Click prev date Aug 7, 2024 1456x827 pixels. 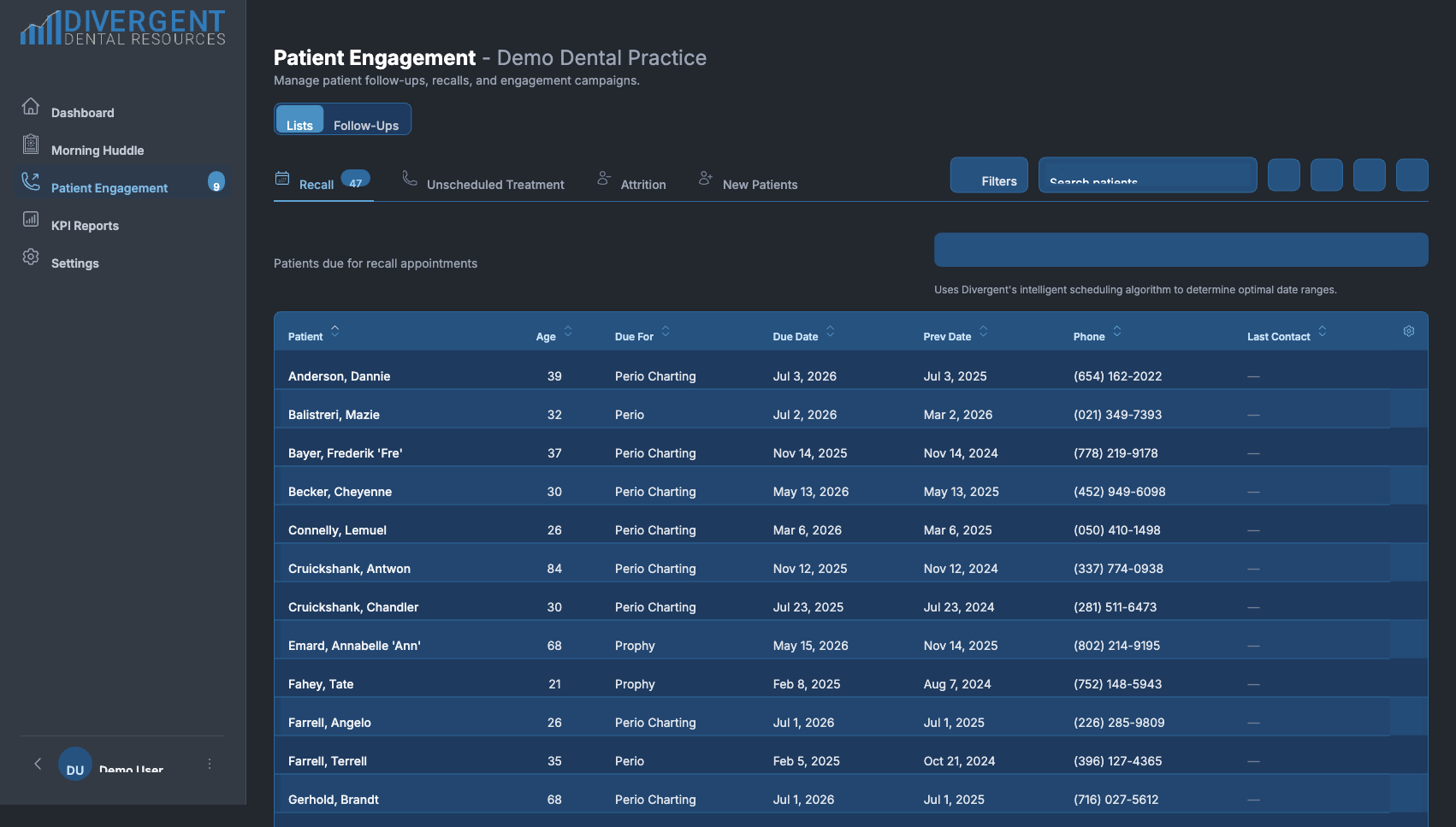tap(957, 684)
